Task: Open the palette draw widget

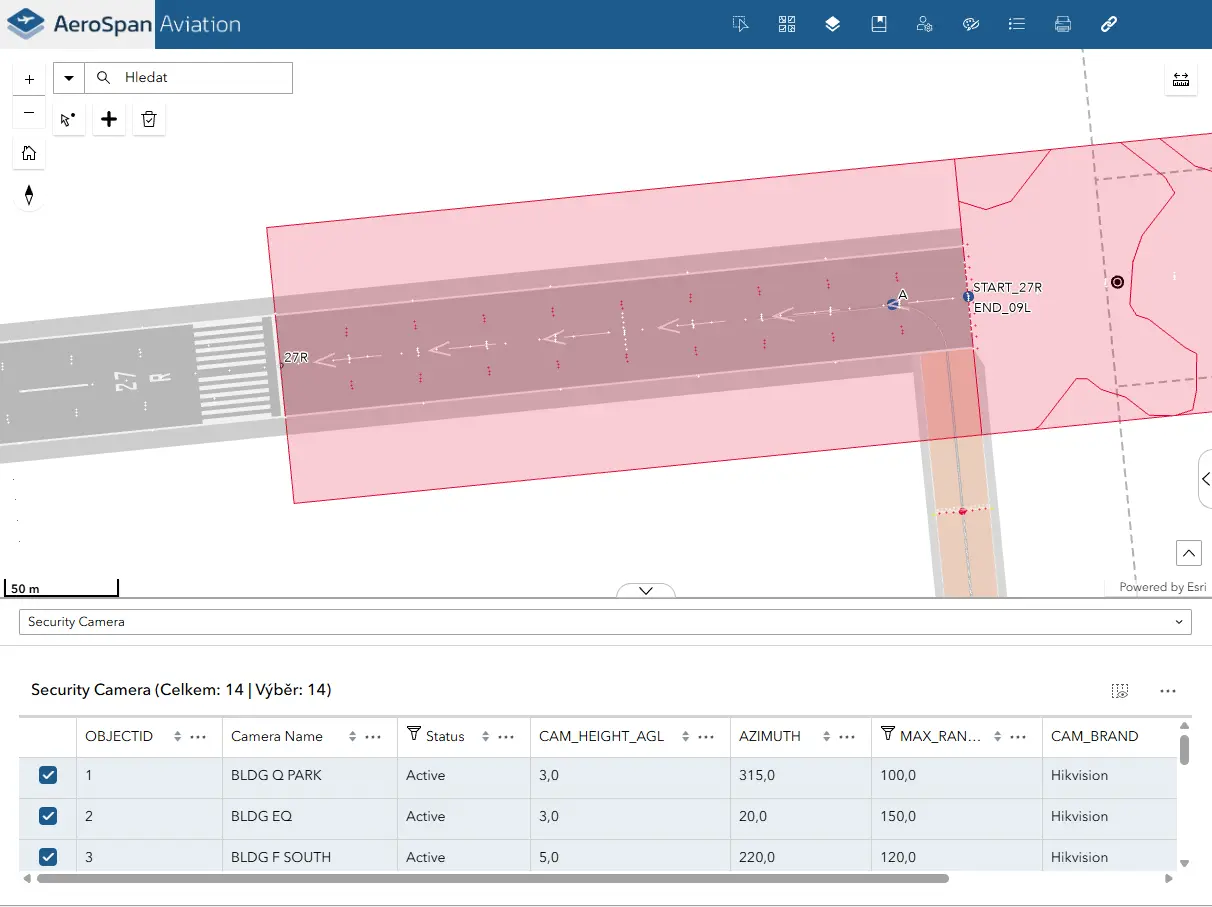Action: [x=970, y=24]
